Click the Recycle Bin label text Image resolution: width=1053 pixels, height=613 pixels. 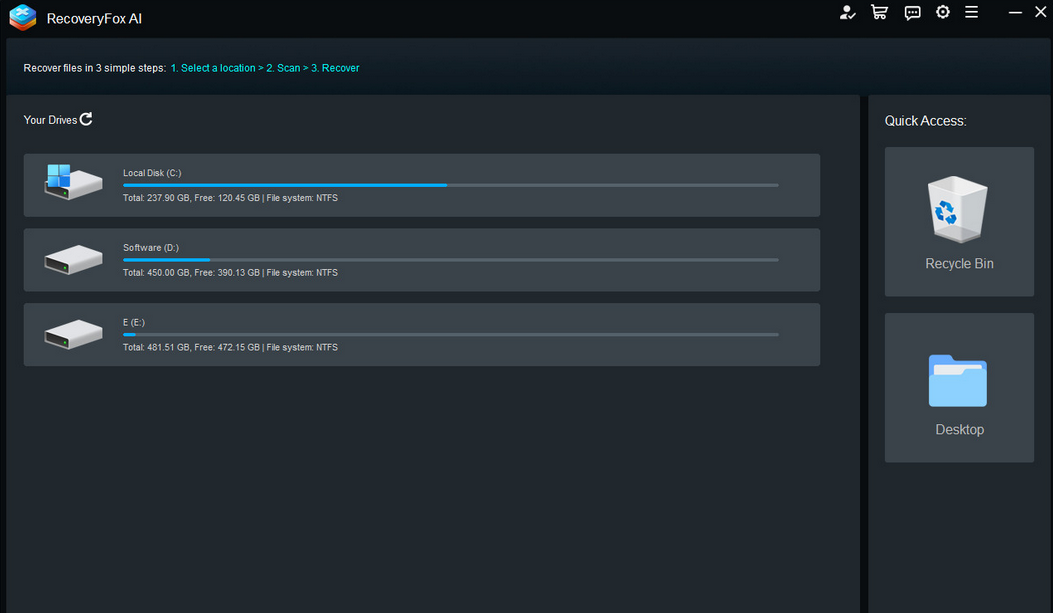pyautogui.click(x=958, y=262)
